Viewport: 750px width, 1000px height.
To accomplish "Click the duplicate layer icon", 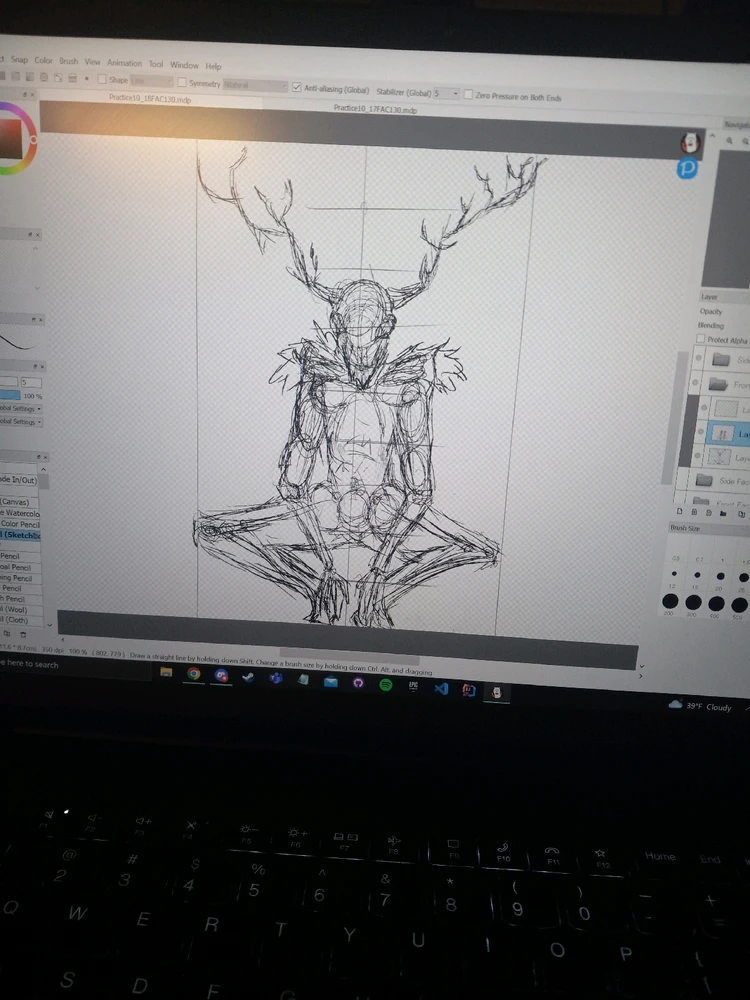I will 742,513.
